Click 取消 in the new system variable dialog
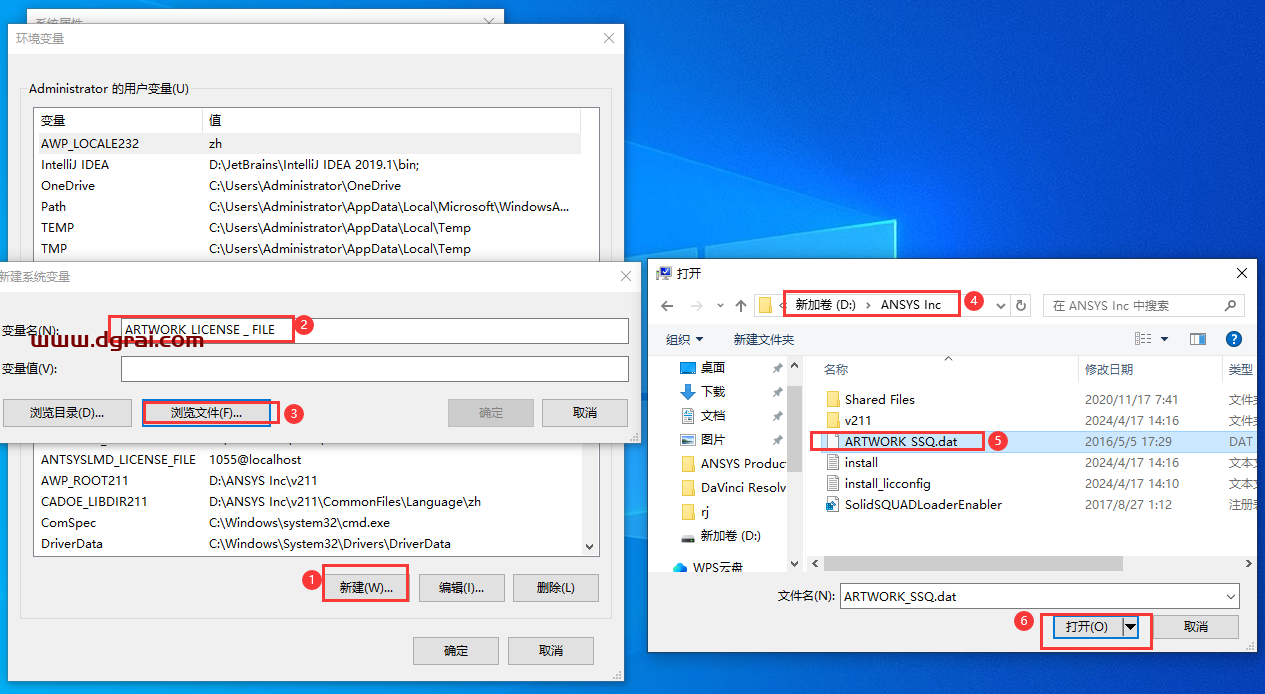 tap(585, 412)
